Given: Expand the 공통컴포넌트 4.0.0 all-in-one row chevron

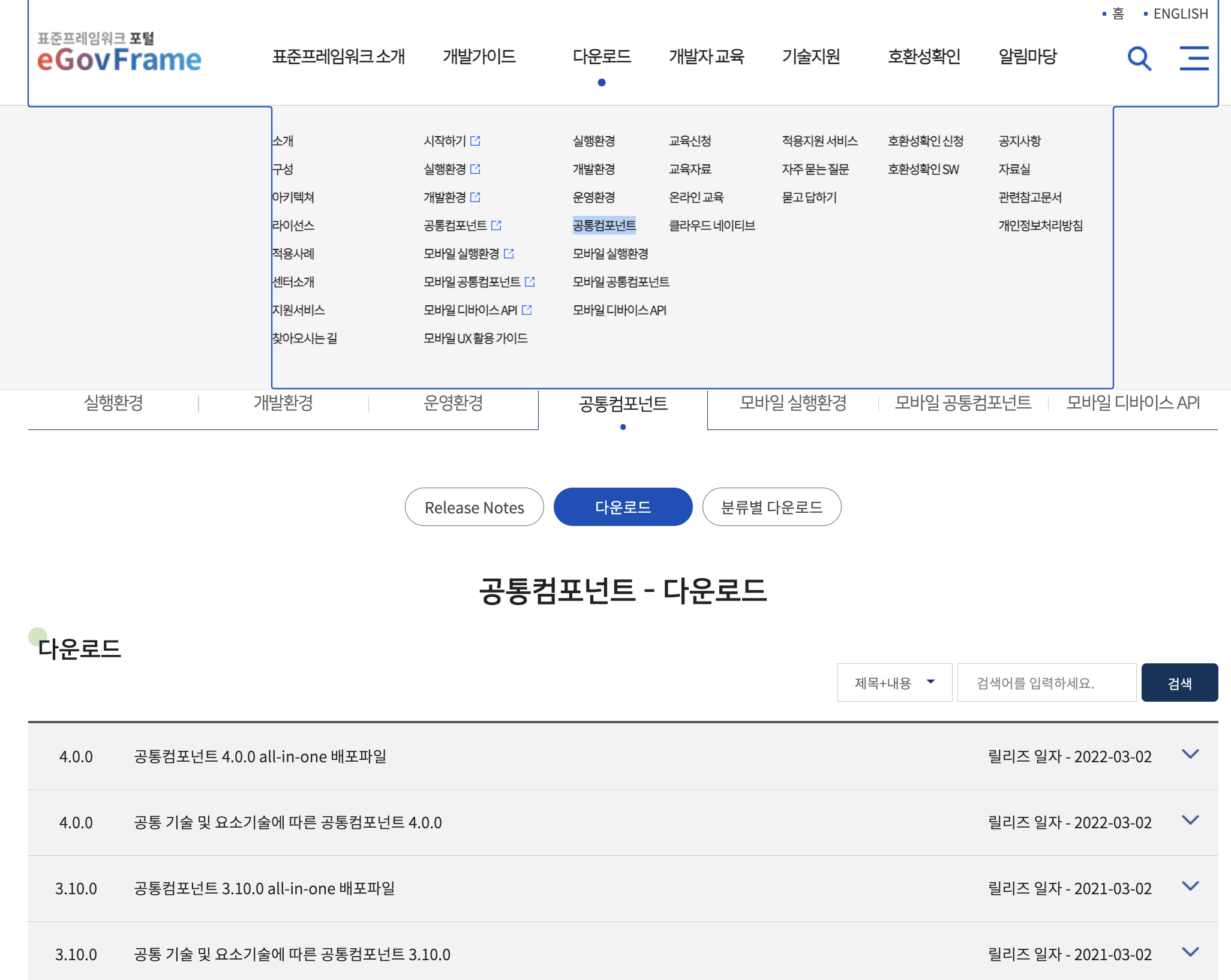Looking at the screenshot, I should coord(1190,754).
